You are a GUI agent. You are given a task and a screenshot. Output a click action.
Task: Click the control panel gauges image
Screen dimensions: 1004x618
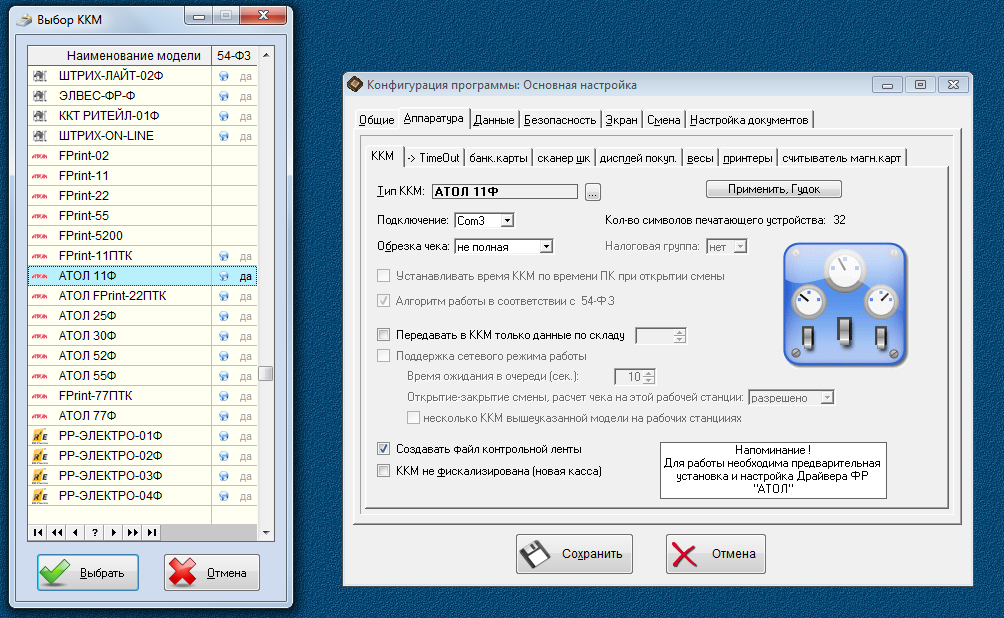pyautogui.click(x=845, y=304)
